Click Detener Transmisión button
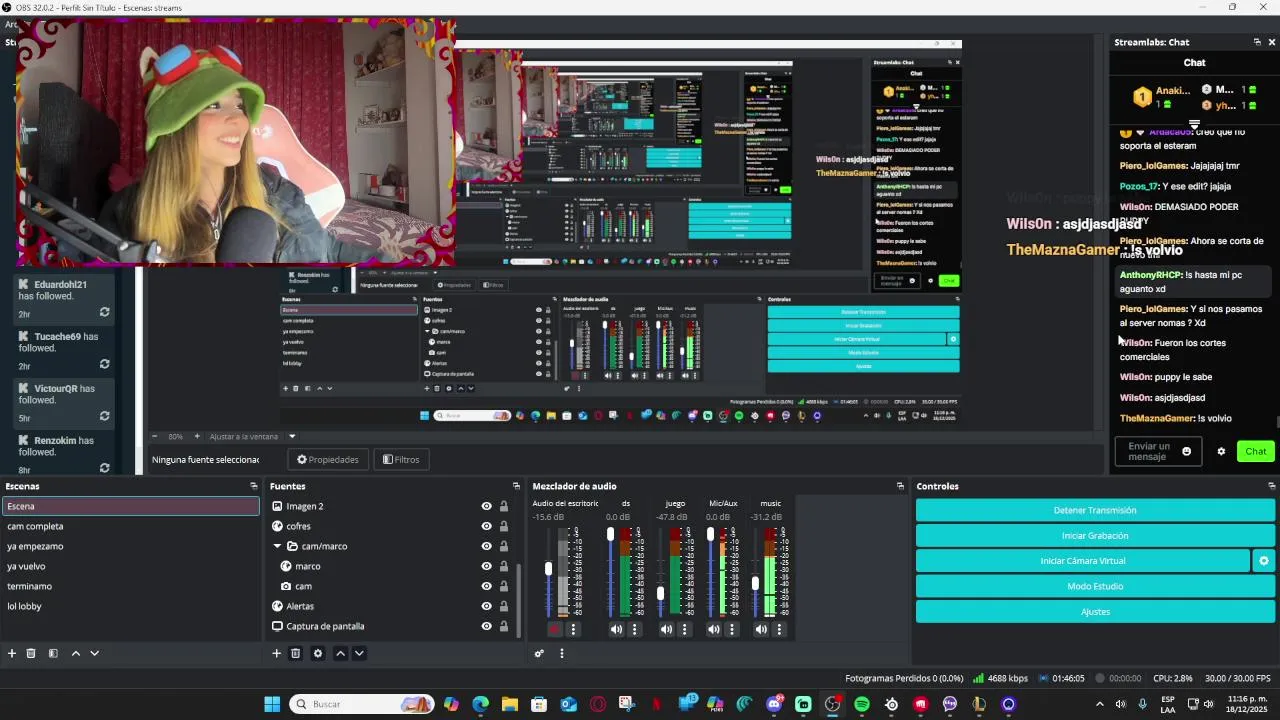 click(1095, 510)
